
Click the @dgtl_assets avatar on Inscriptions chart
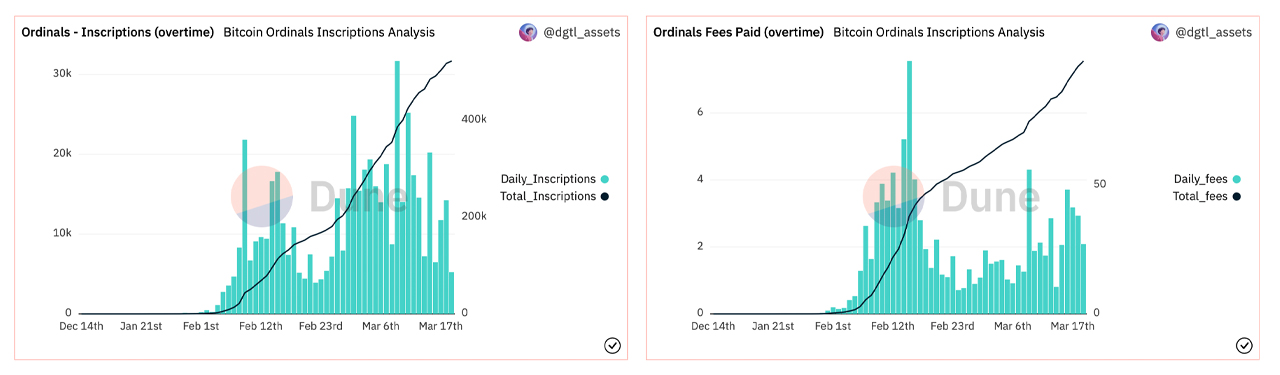[x=528, y=32]
